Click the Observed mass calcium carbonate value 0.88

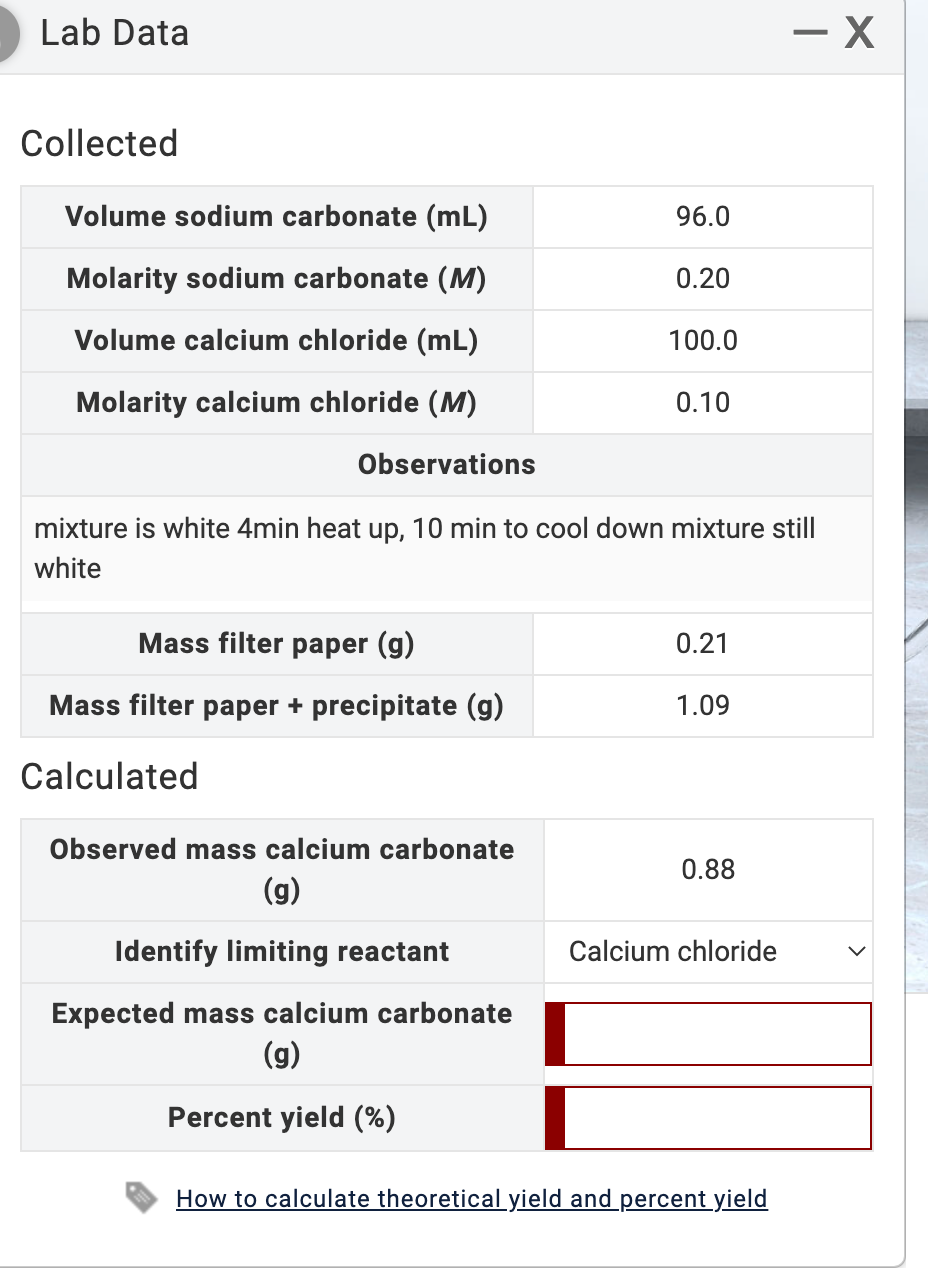pos(708,869)
